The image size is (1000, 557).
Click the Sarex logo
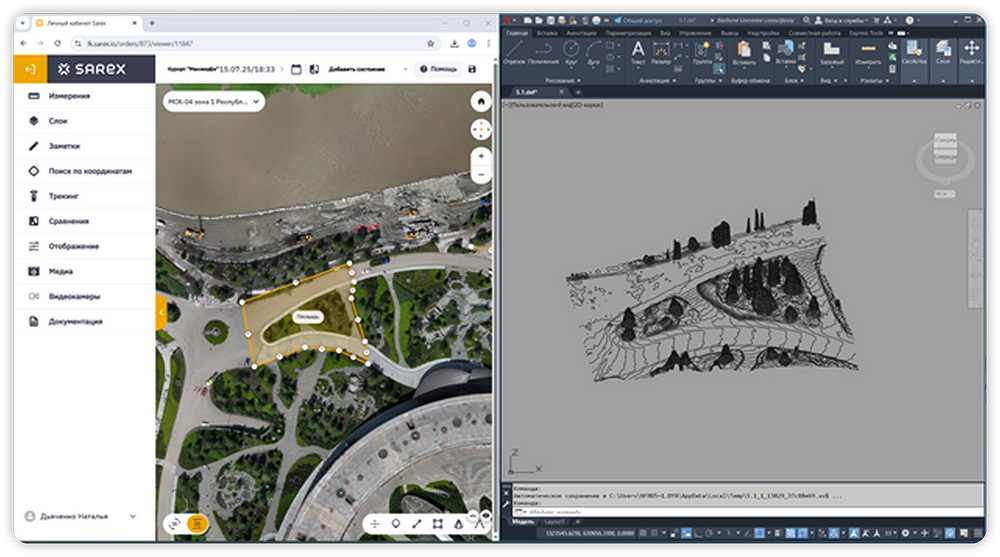coord(92,69)
